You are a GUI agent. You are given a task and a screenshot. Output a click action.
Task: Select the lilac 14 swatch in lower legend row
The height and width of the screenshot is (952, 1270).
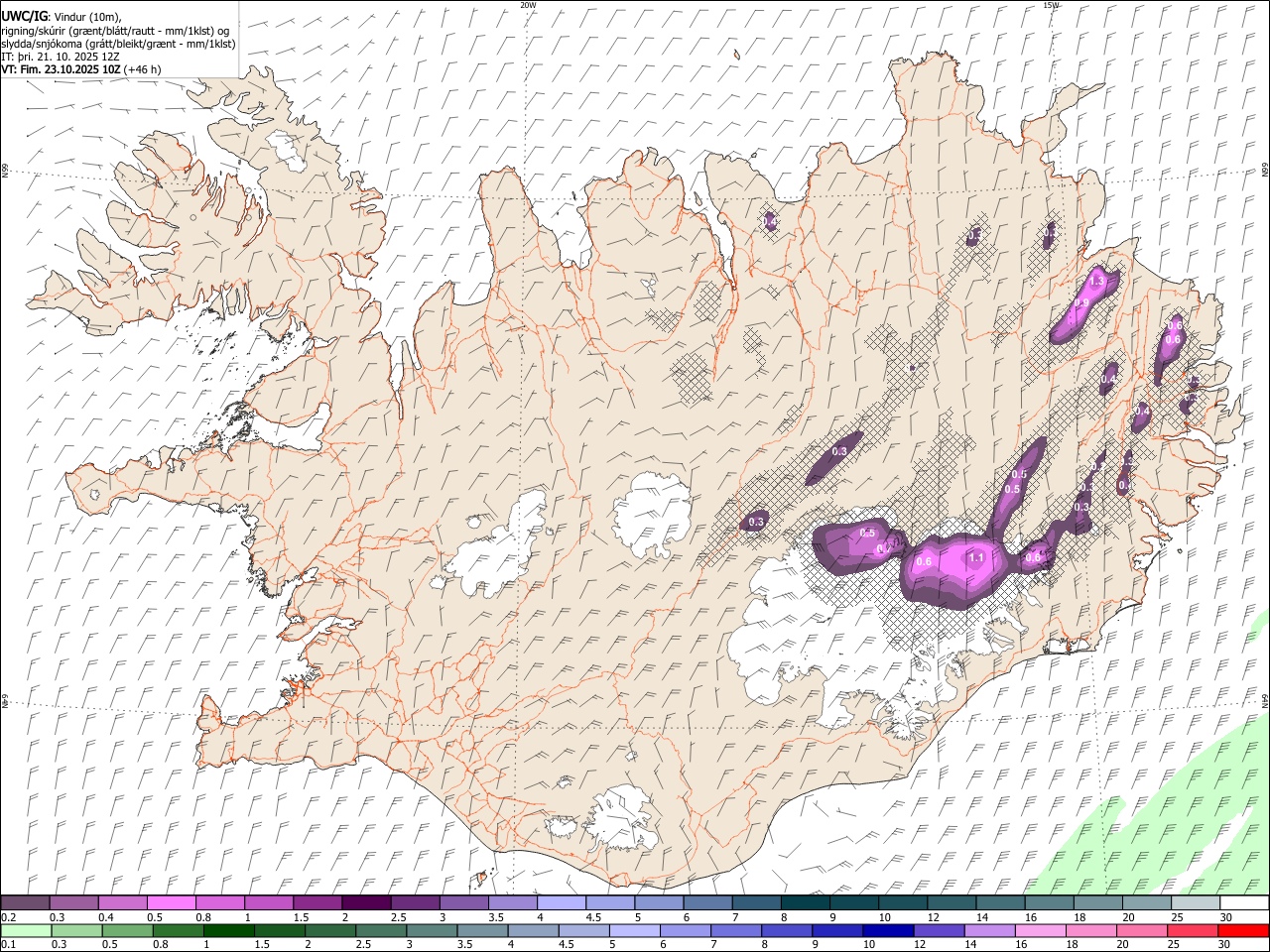tap(990, 930)
